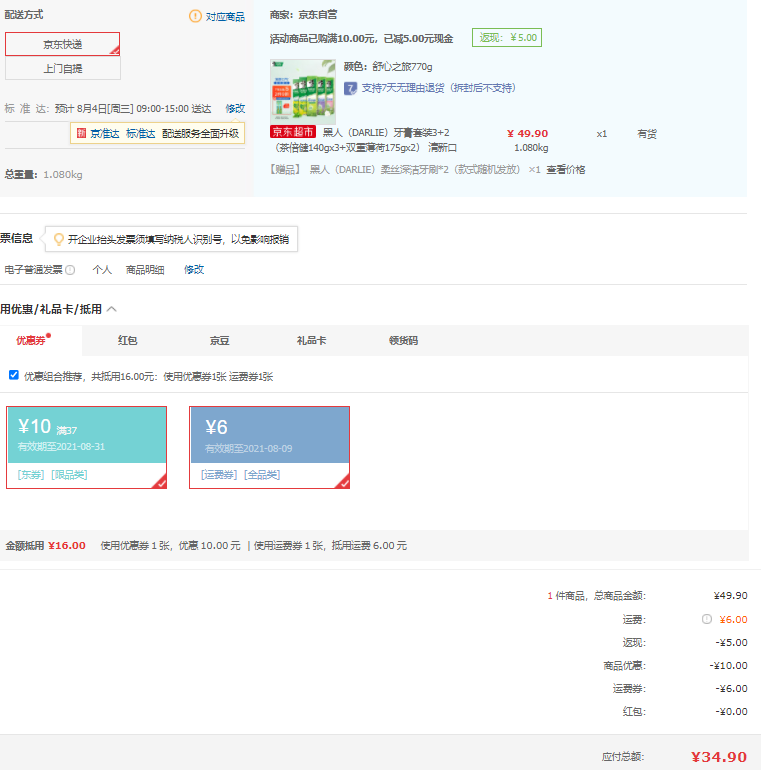
Task: Click the product price ¥ 49.90
Action: coord(527,134)
